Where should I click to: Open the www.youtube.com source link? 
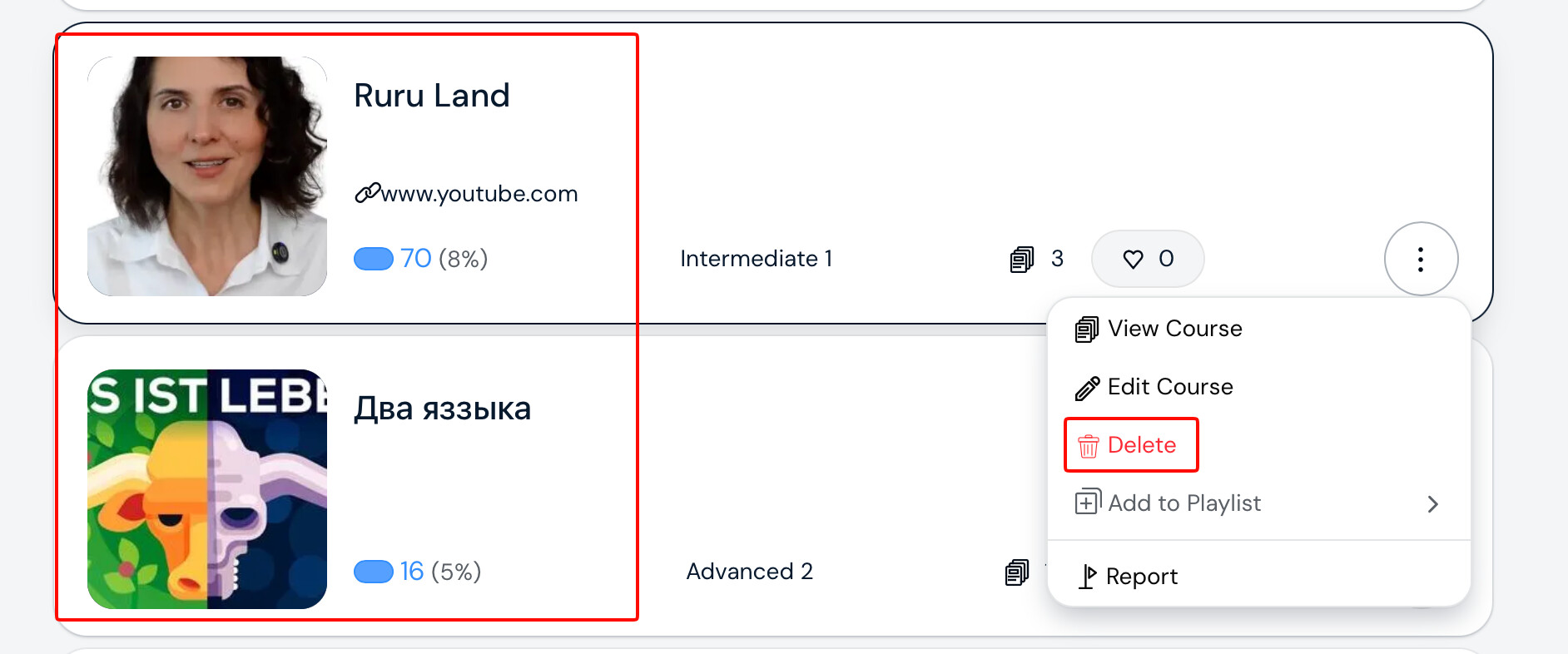click(479, 194)
